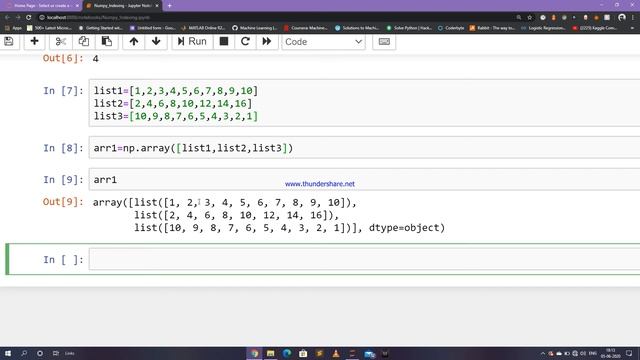Open Windows taskbar search
This screenshot has height=360, width=640.
click(24, 353)
